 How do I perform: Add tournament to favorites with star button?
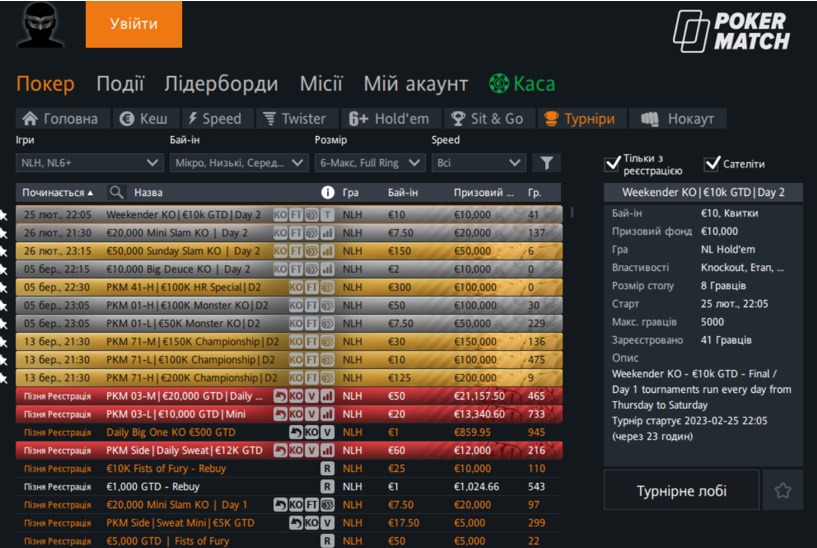point(782,491)
